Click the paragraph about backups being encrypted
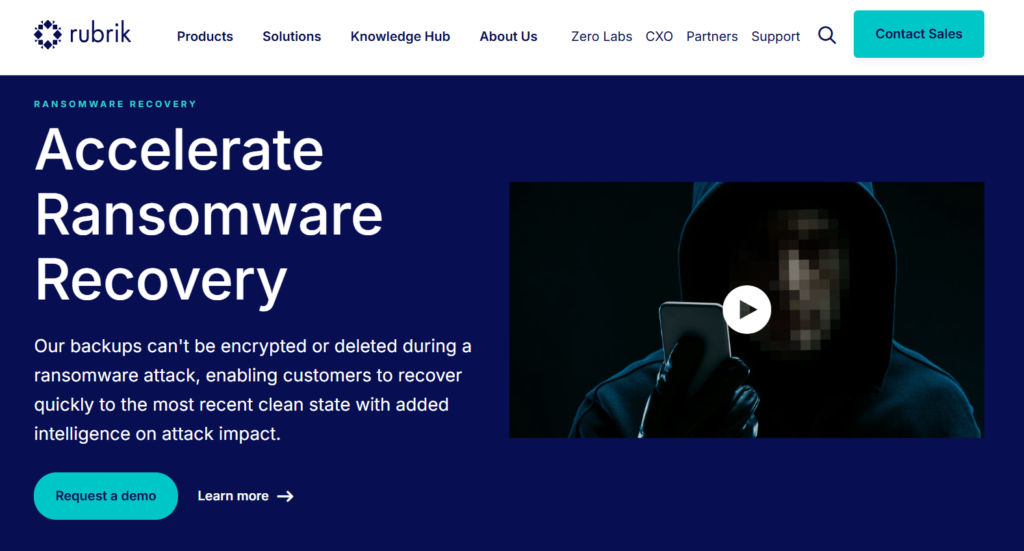Screen dimensions: 1024x551 pos(253,390)
